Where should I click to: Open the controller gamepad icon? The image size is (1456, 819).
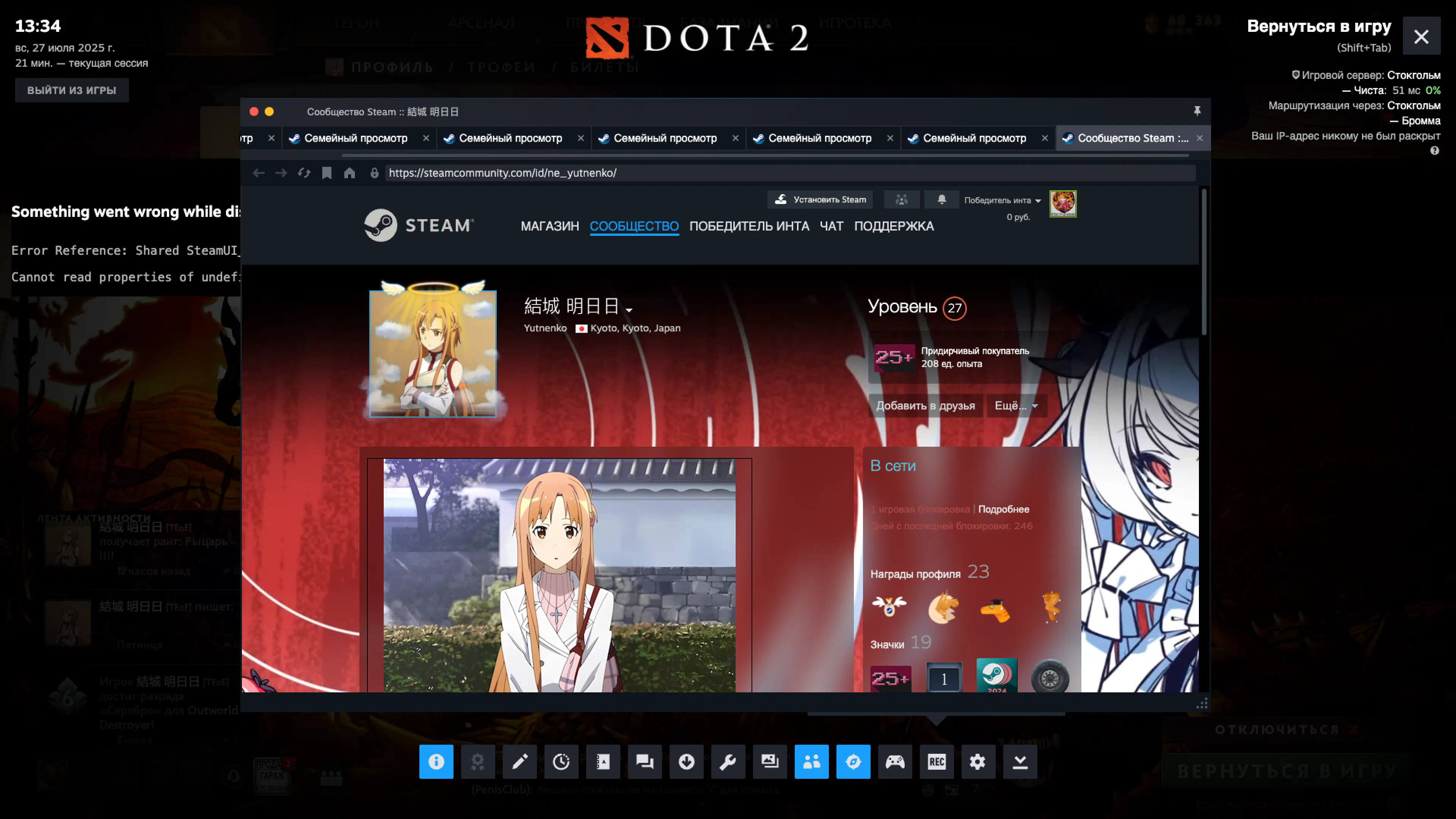click(x=895, y=761)
